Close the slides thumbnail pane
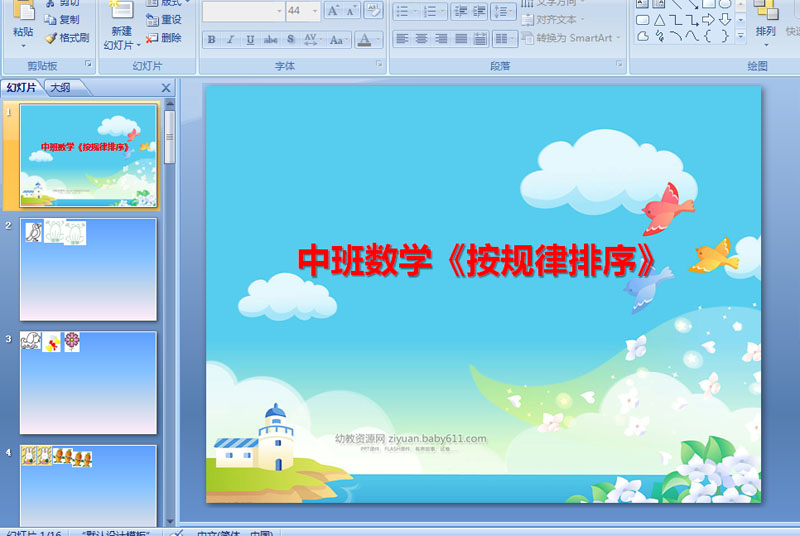 166,88
